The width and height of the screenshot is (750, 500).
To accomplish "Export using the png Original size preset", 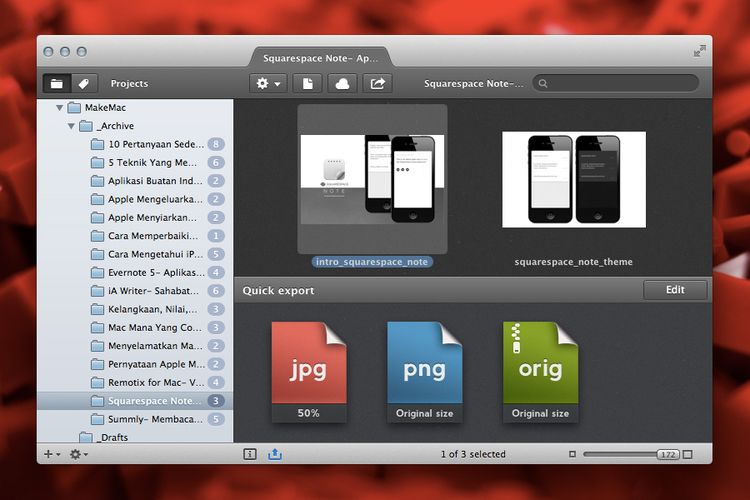I will [424, 372].
